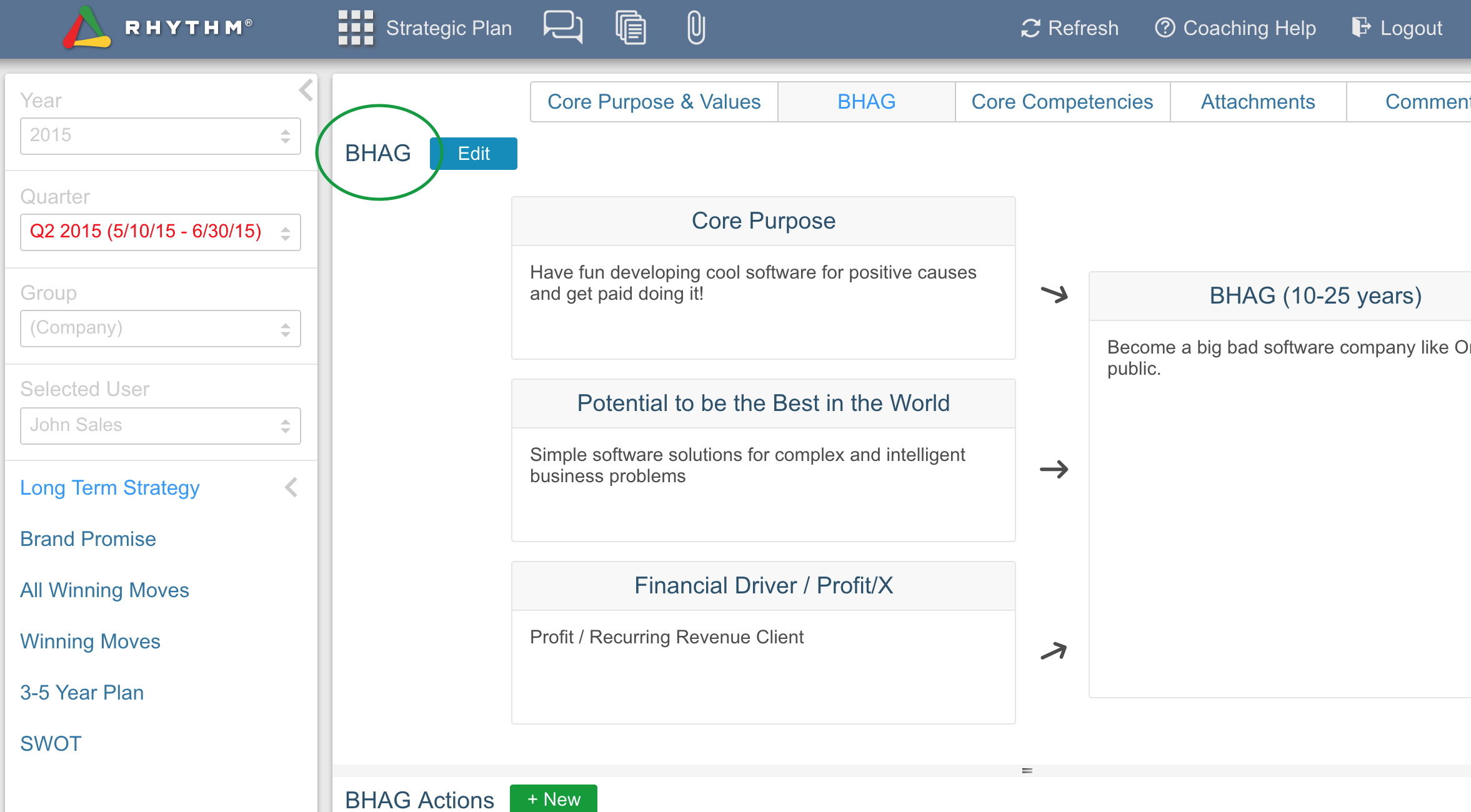The image size is (1471, 812).
Task: Open SWOT in sidebar
Action: pyautogui.click(x=51, y=744)
